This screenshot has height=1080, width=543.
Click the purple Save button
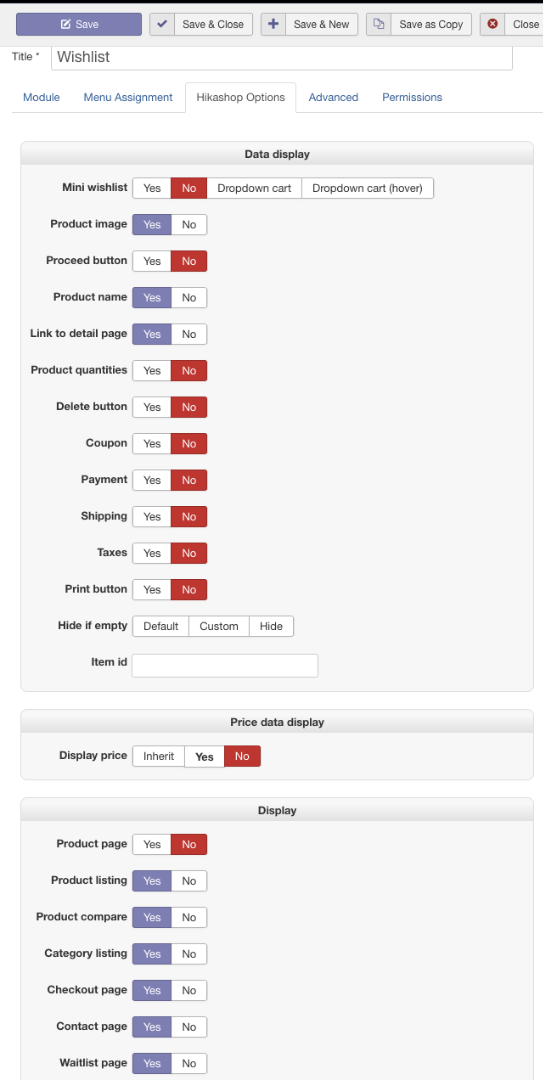(79, 24)
